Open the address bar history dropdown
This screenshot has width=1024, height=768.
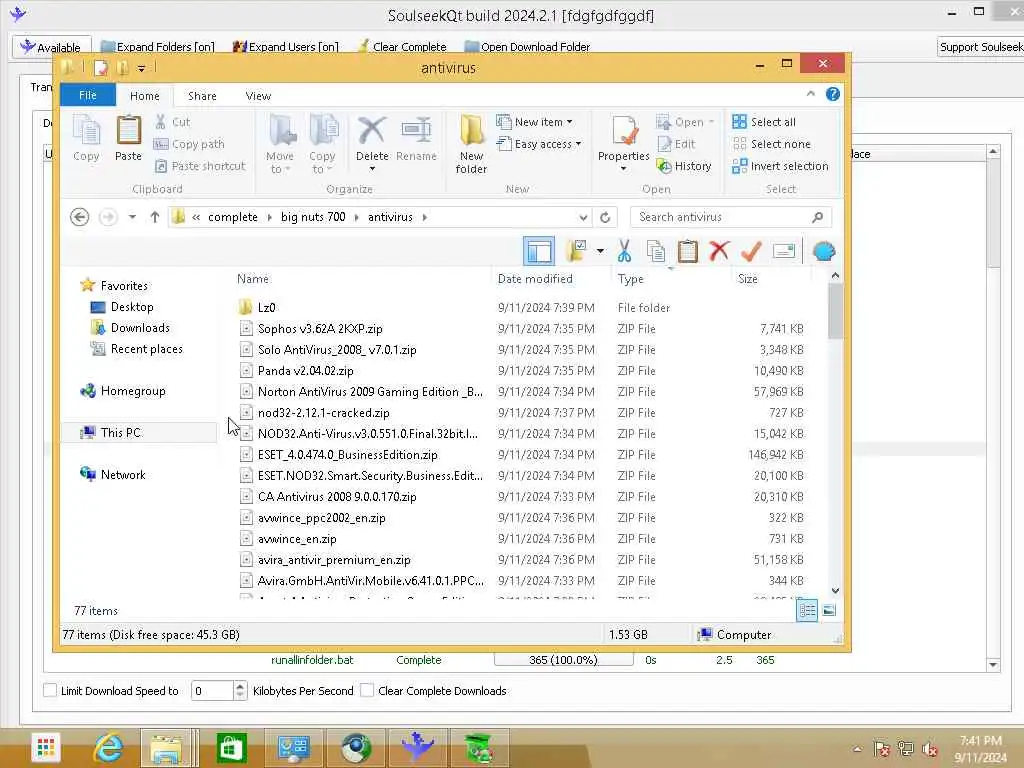tap(583, 217)
